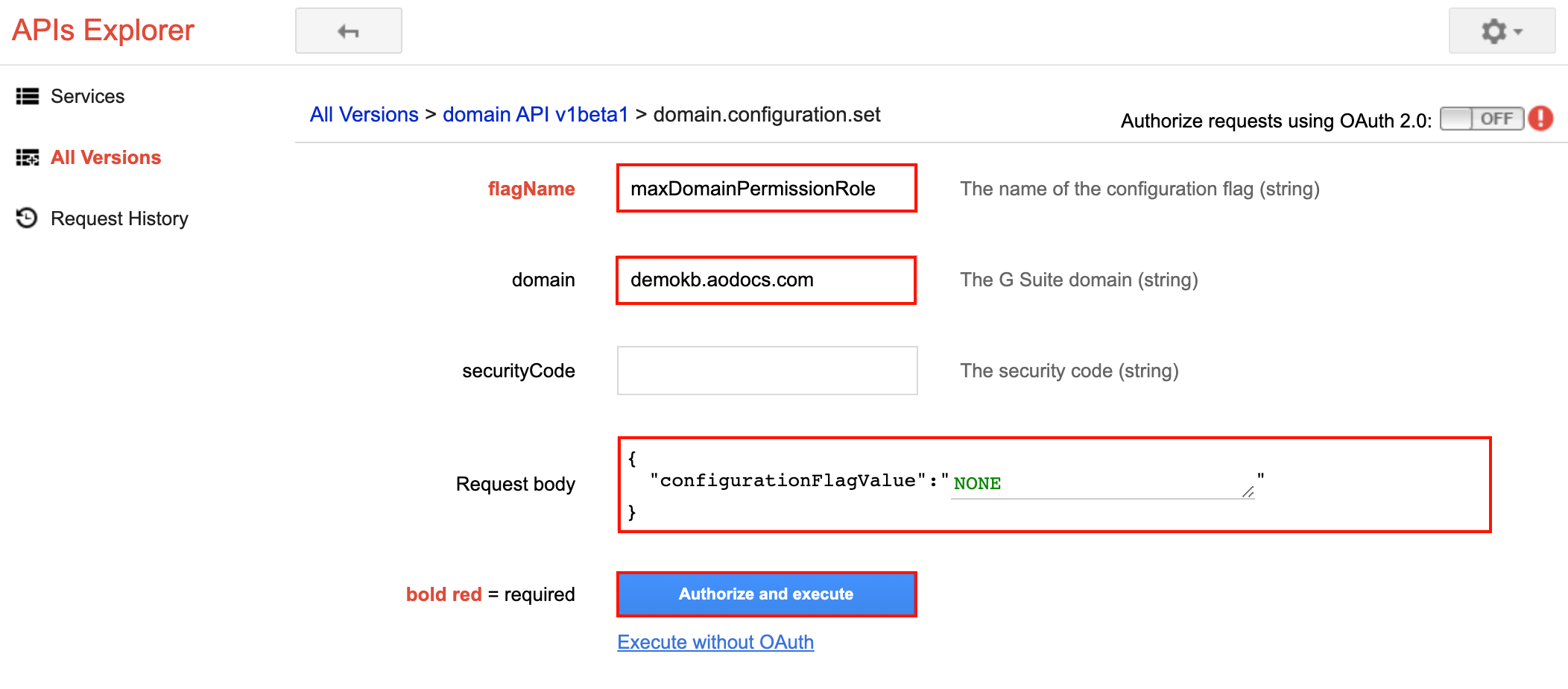Toggle the OAuth 2.0 authorization switch
Screen dimensions: 1568x689
coord(1482,119)
